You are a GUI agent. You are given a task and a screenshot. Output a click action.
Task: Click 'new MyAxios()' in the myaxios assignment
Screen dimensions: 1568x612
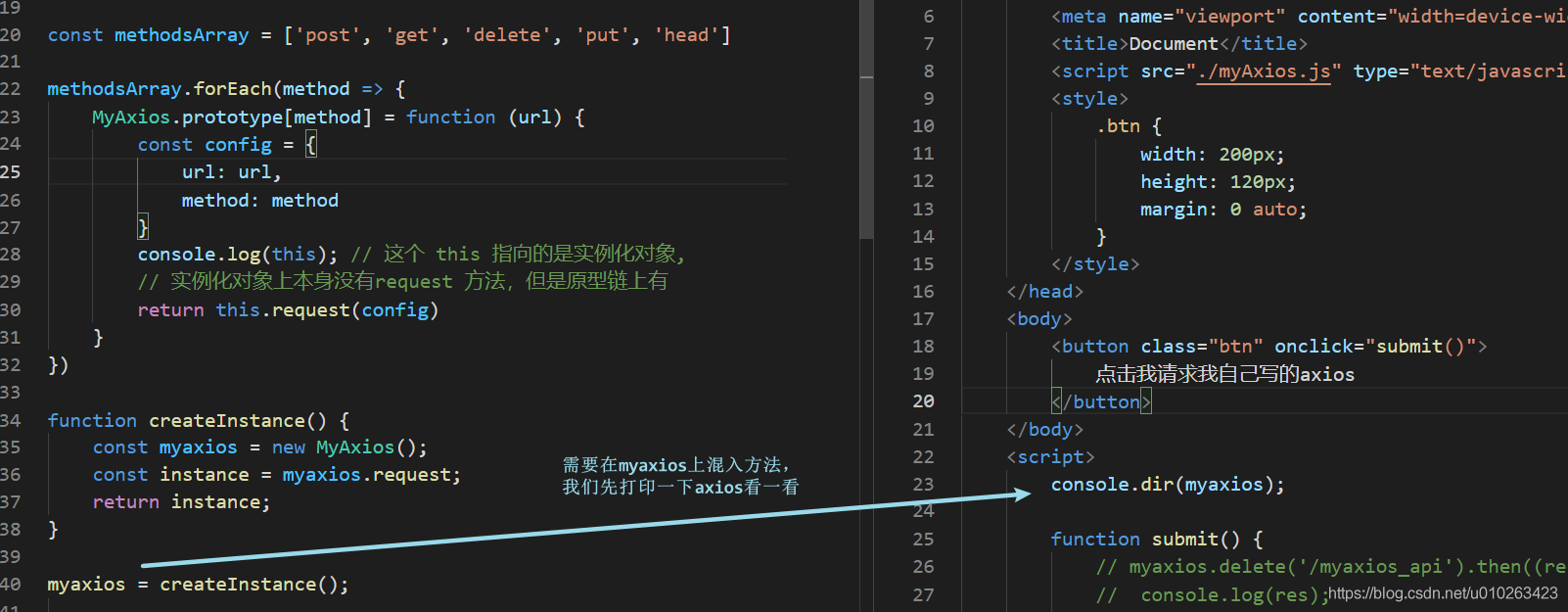[349, 447]
